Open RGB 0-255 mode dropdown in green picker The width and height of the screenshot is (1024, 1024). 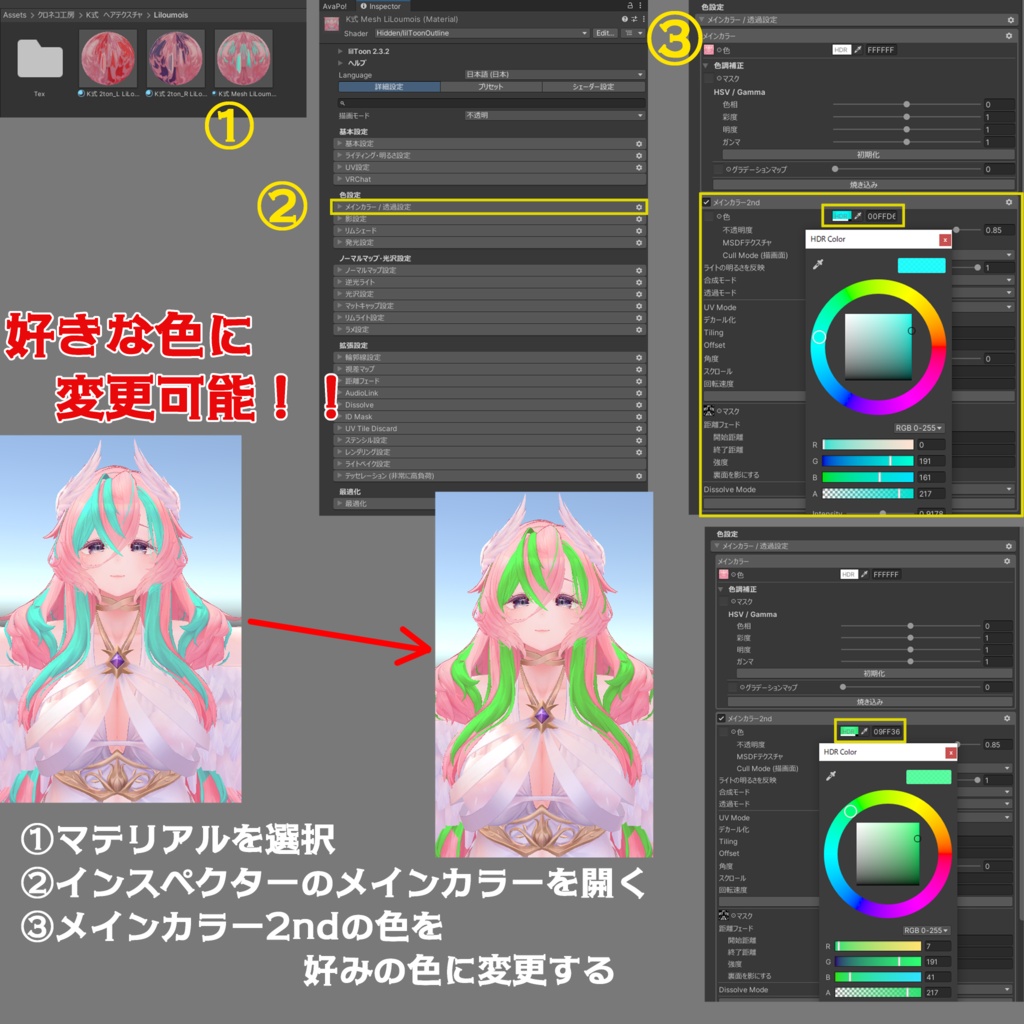[925, 930]
